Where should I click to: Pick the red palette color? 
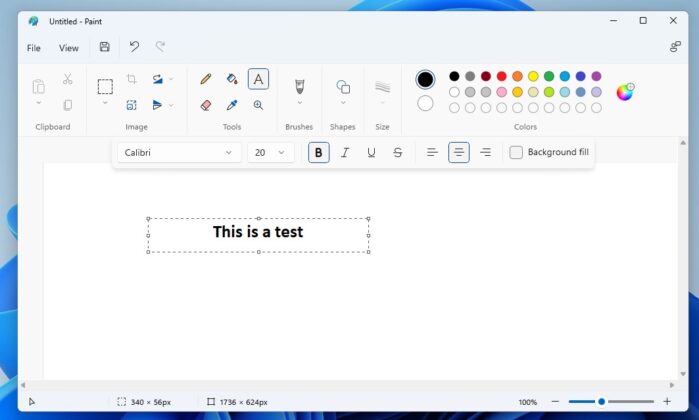click(502, 76)
